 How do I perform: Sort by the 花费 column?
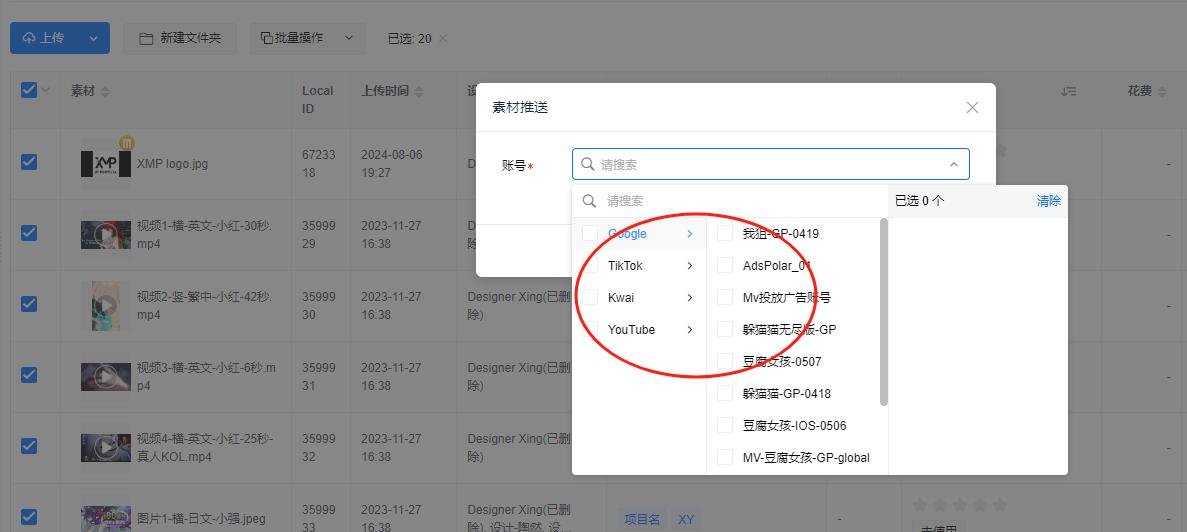pyautogui.click(x=1163, y=92)
